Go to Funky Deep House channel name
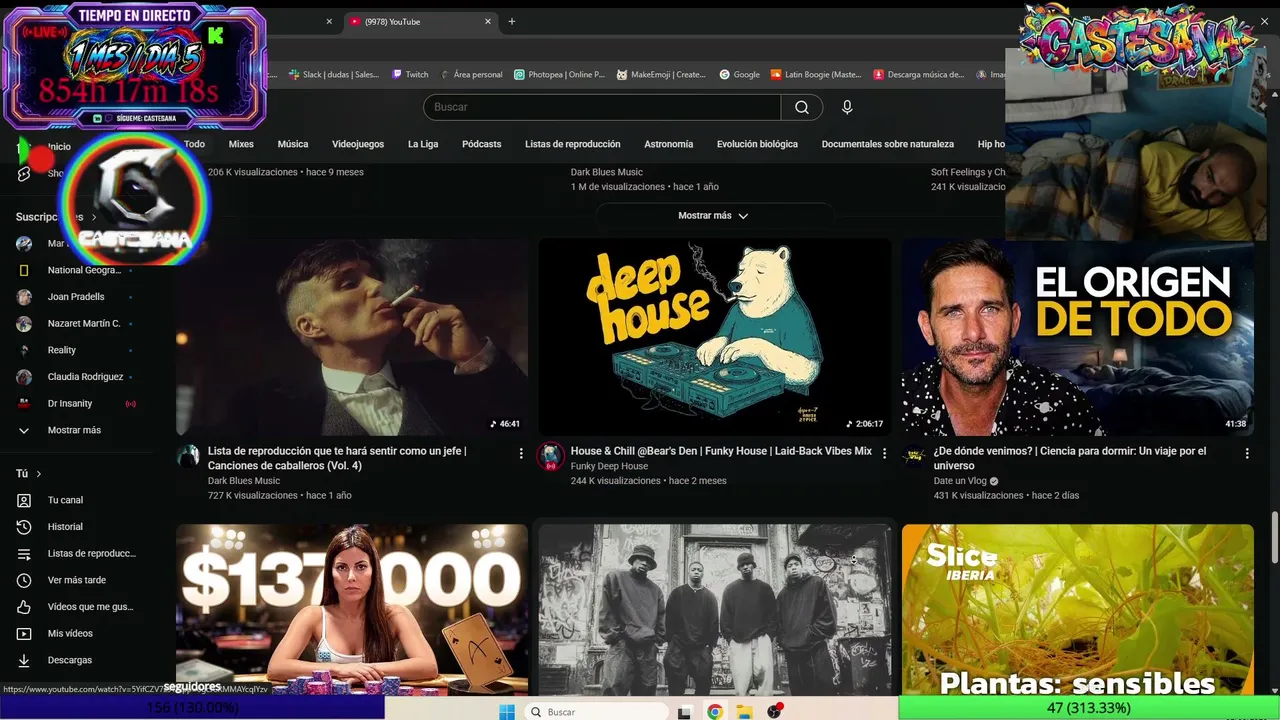Image resolution: width=1280 pixels, height=720 pixels. 609,466
